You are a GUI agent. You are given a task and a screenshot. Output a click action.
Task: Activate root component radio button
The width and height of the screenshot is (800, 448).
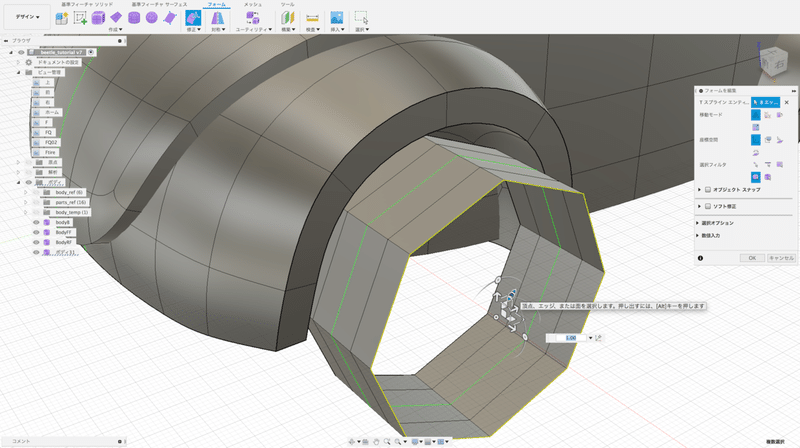91,52
